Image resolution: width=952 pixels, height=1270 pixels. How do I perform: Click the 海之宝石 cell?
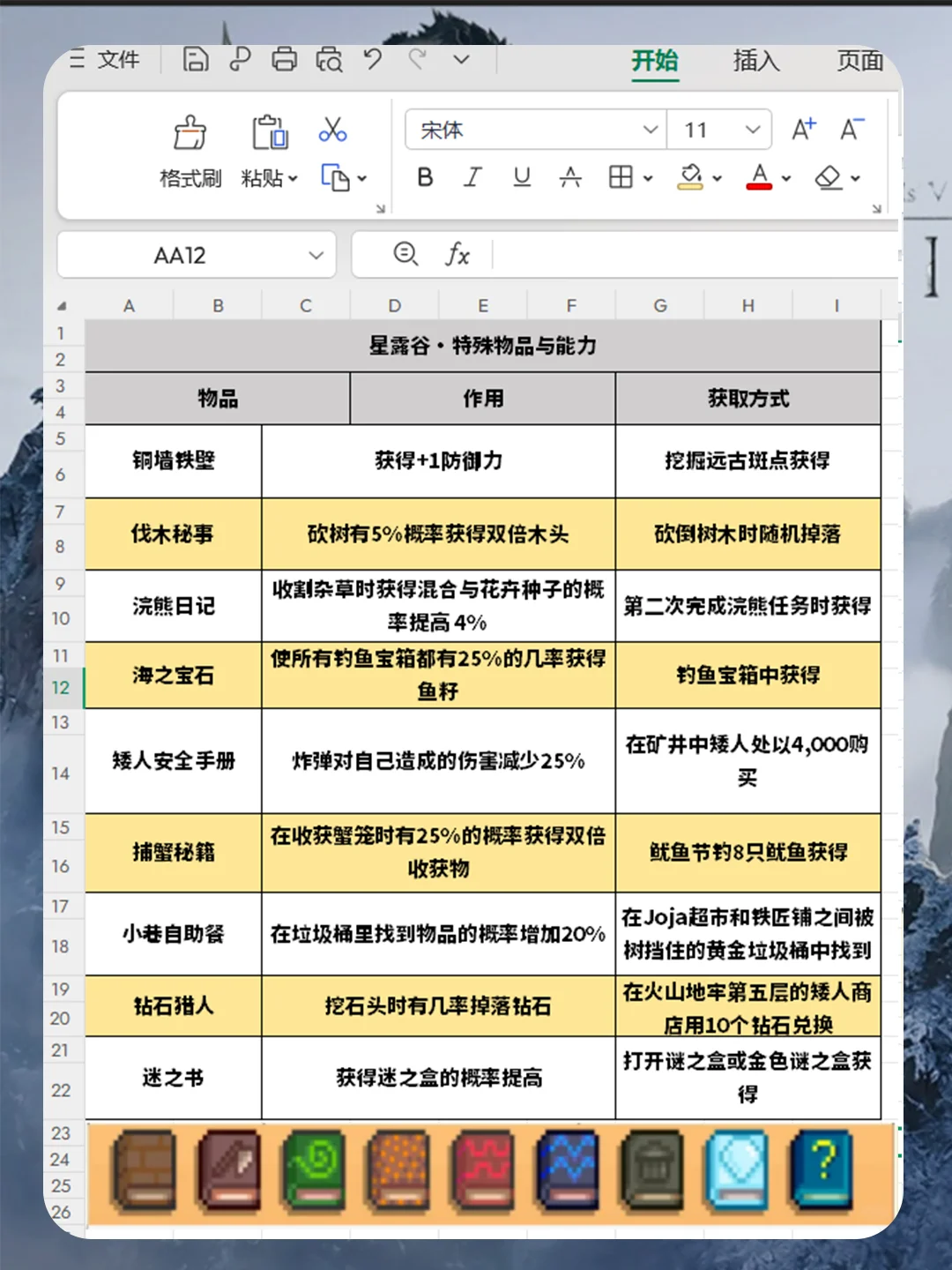[x=174, y=675]
